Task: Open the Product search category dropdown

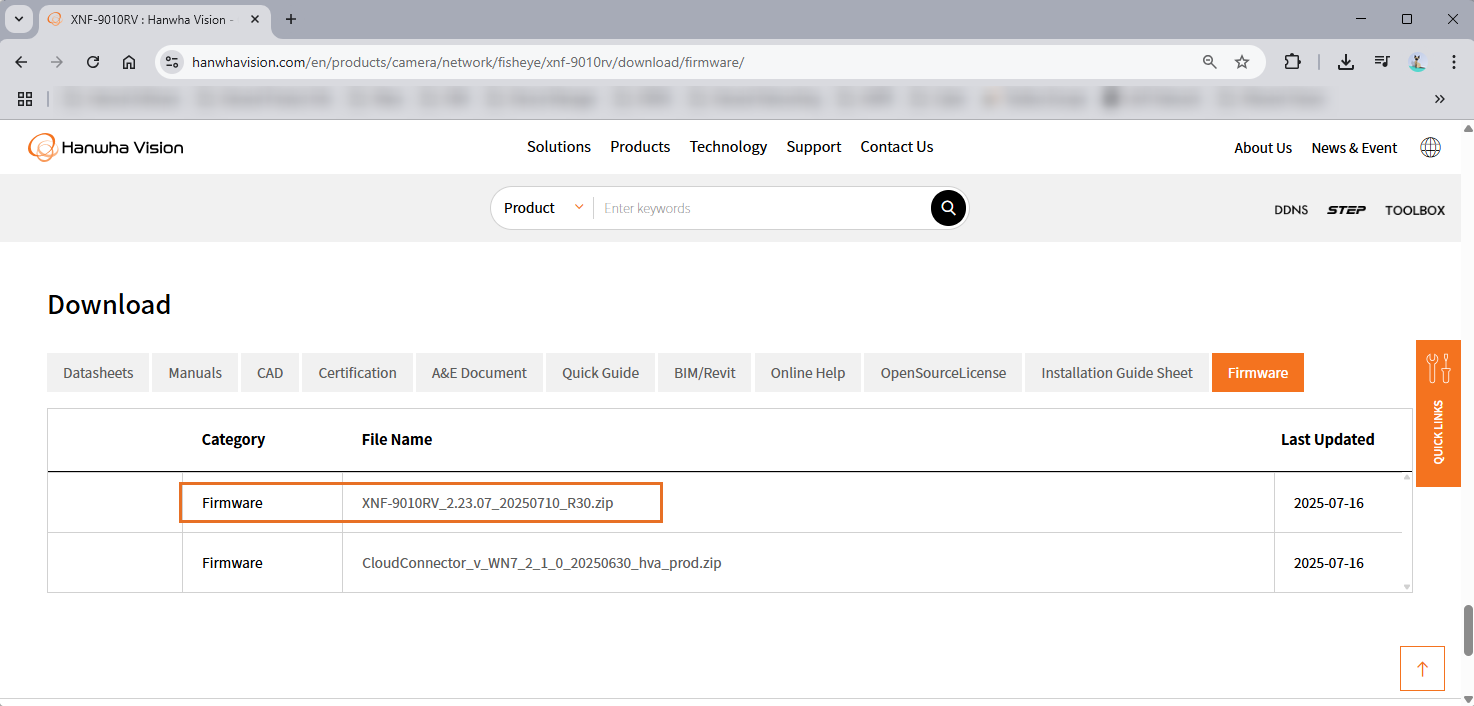Action: [543, 208]
